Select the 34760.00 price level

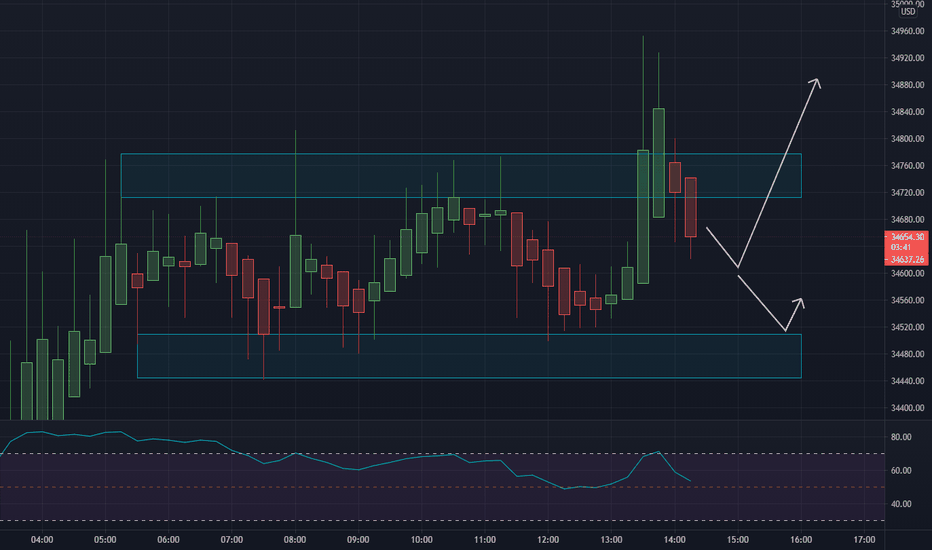tap(907, 166)
